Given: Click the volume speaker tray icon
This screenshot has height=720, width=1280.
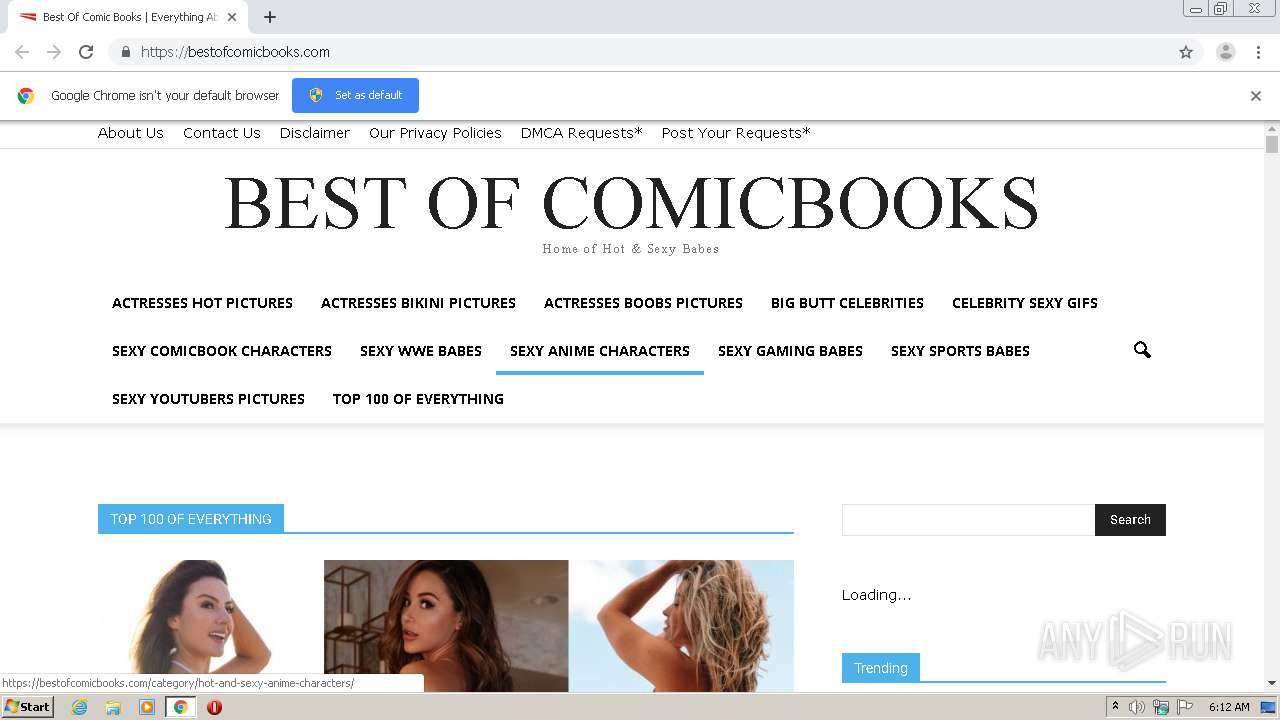Looking at the screenshot, I should (x=1137, y=707).
